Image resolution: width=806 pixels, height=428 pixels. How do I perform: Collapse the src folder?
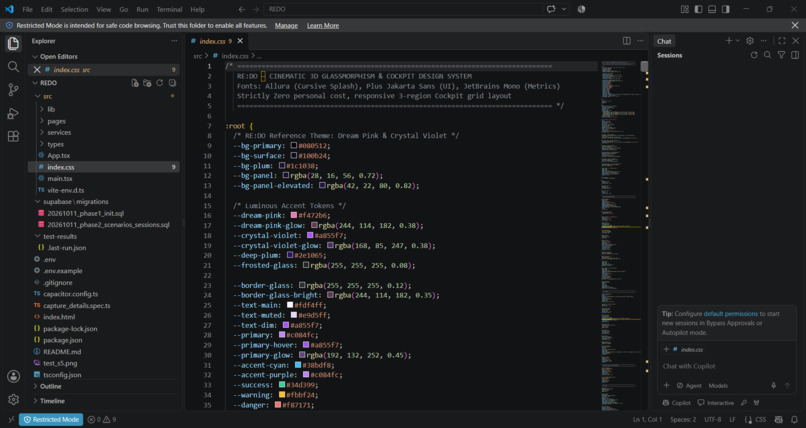pos(38,96)
